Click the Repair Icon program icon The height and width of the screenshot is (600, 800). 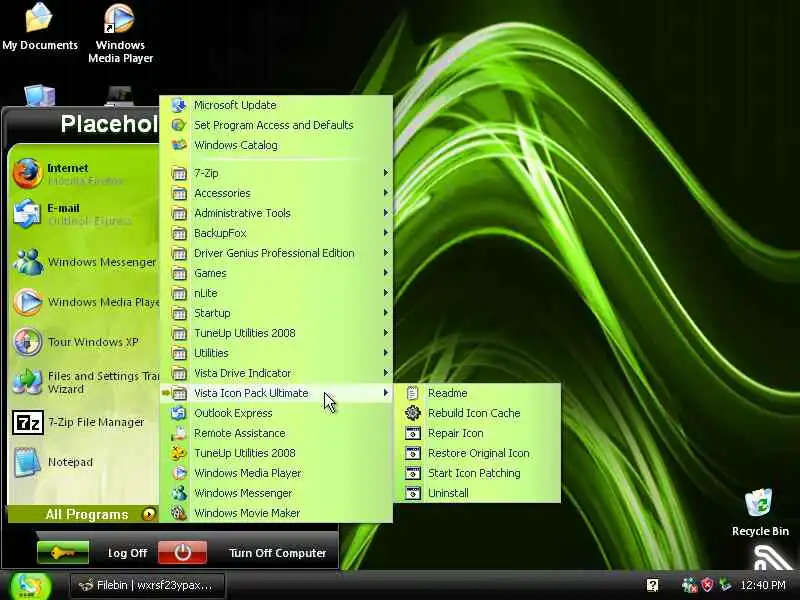[x=412, y=433]
